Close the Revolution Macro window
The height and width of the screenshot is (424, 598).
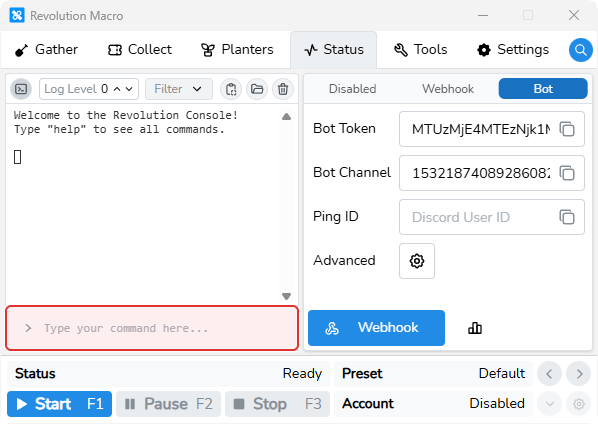click(574, 16)
